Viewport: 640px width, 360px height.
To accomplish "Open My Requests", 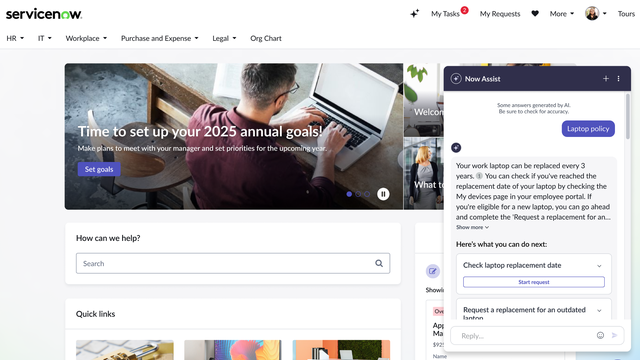I will click(x=500, y=14).
